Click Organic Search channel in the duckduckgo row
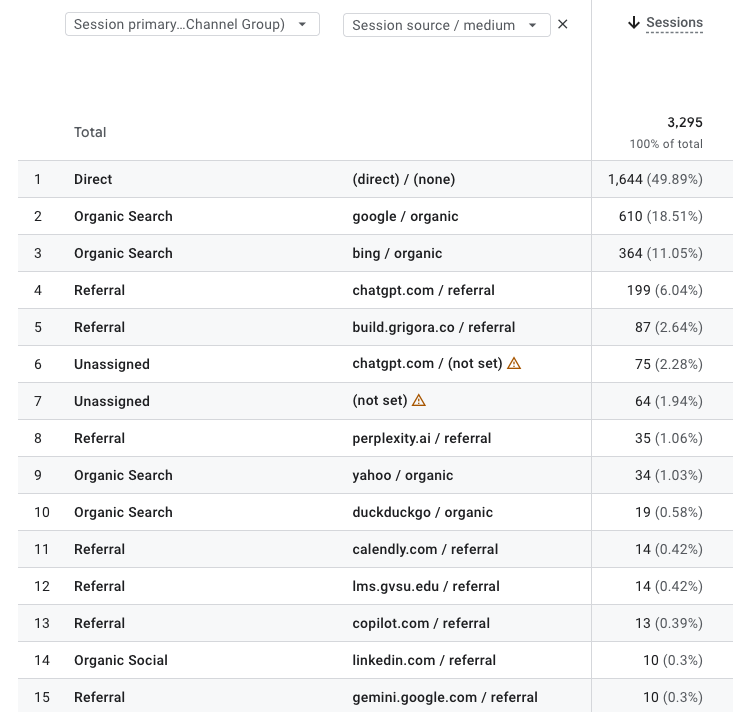The image size is (733, 712). [x=123, y=512]
